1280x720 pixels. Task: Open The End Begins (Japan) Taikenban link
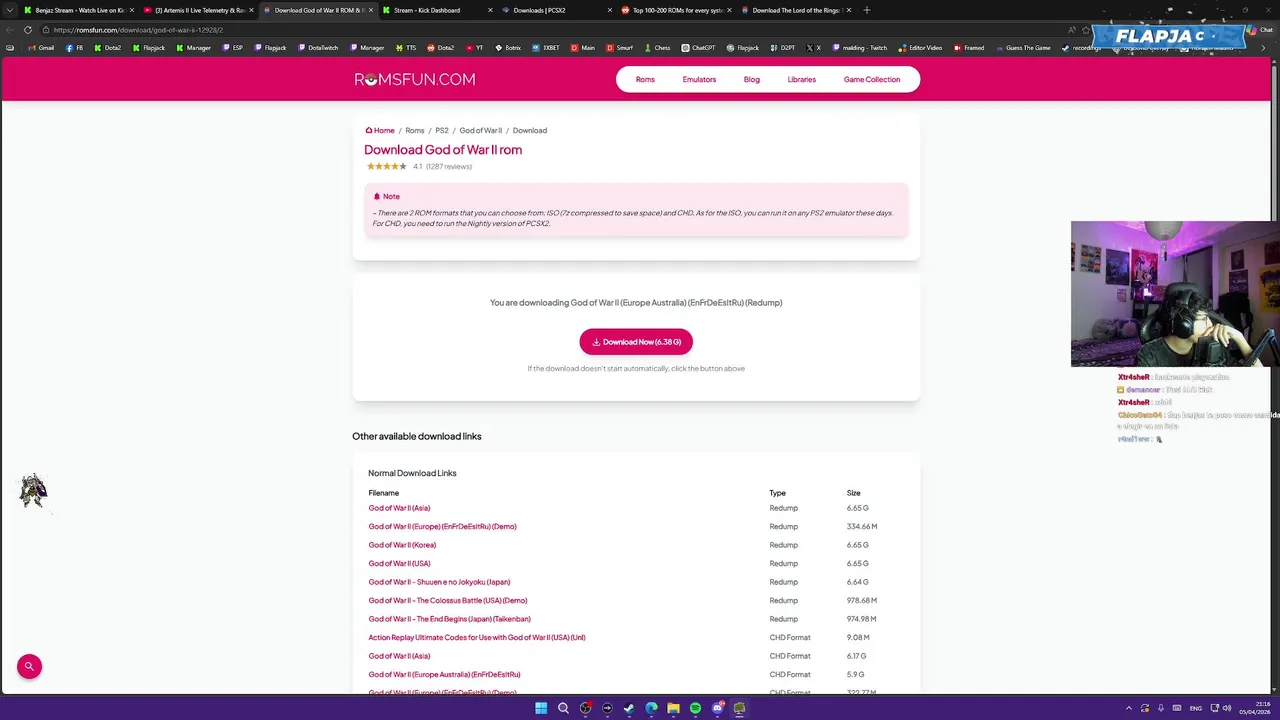[449, 619]
